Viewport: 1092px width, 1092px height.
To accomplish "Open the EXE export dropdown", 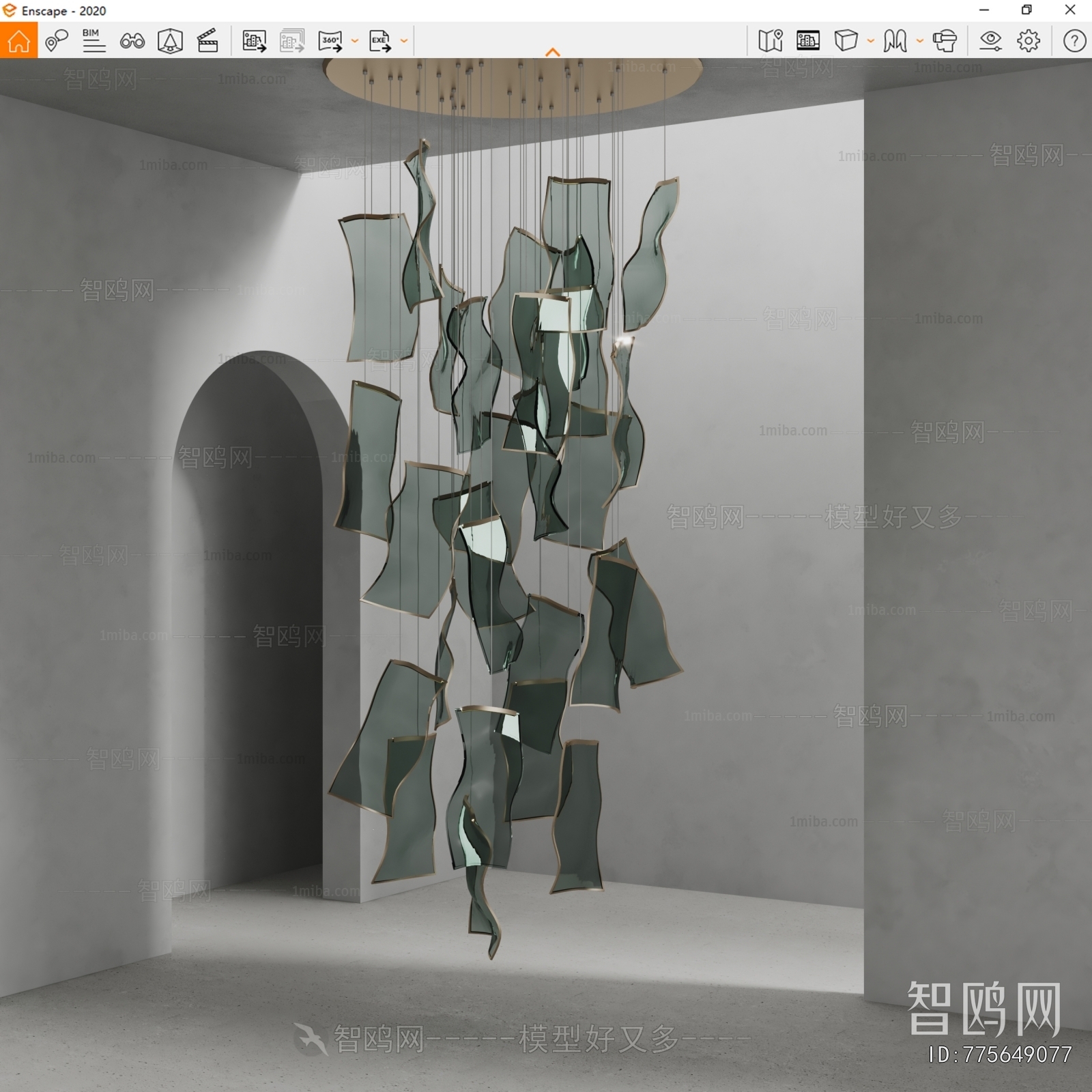I will 404,41.
